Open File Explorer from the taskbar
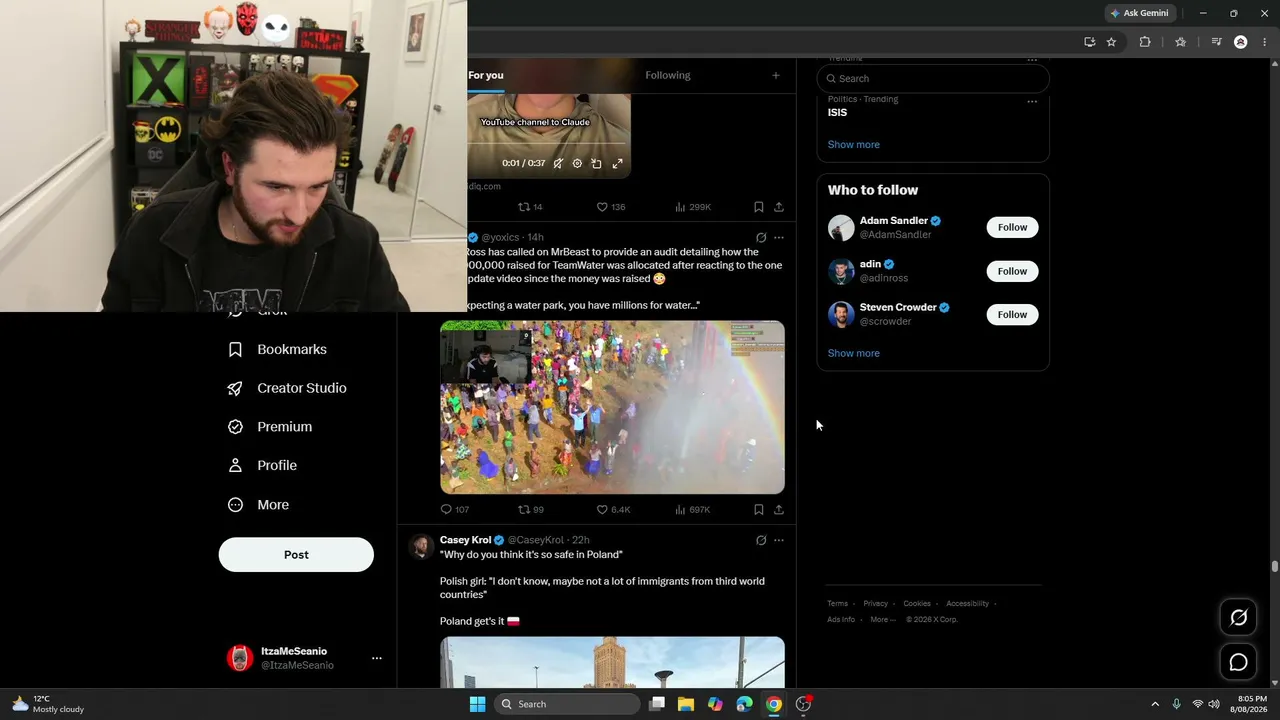This screenshot has width=1280, height=720. point(686,704)
